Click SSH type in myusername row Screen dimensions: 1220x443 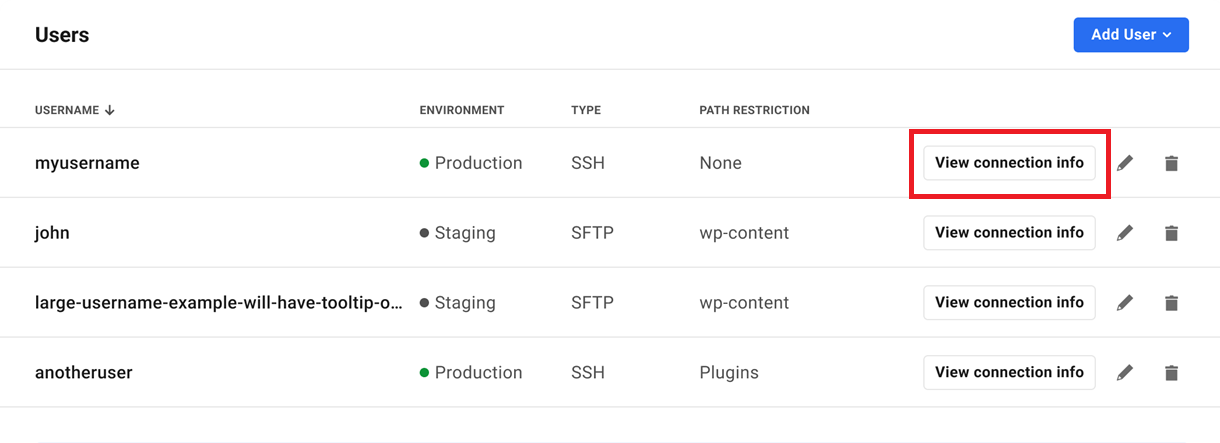[588, 163]
